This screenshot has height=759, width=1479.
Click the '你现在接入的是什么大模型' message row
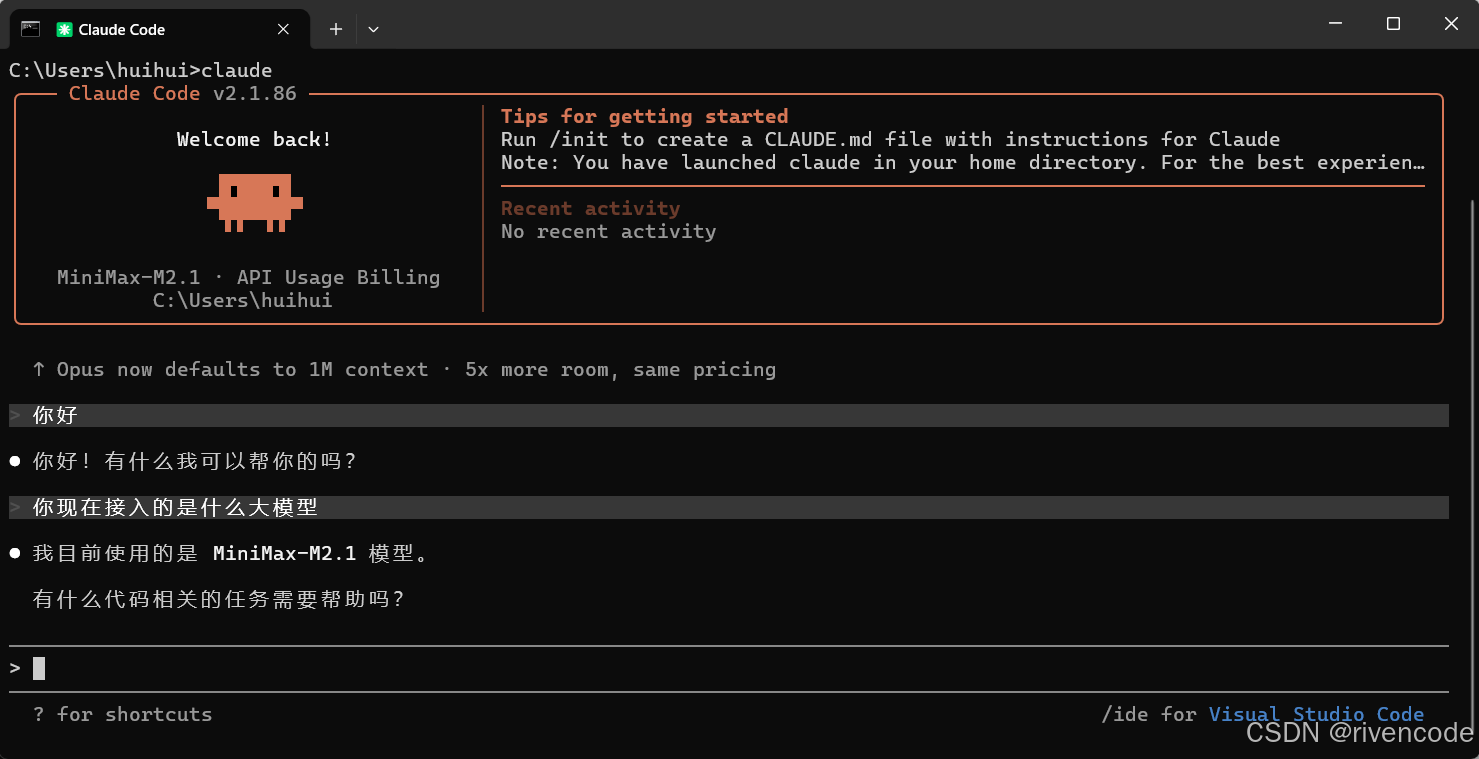728,507
